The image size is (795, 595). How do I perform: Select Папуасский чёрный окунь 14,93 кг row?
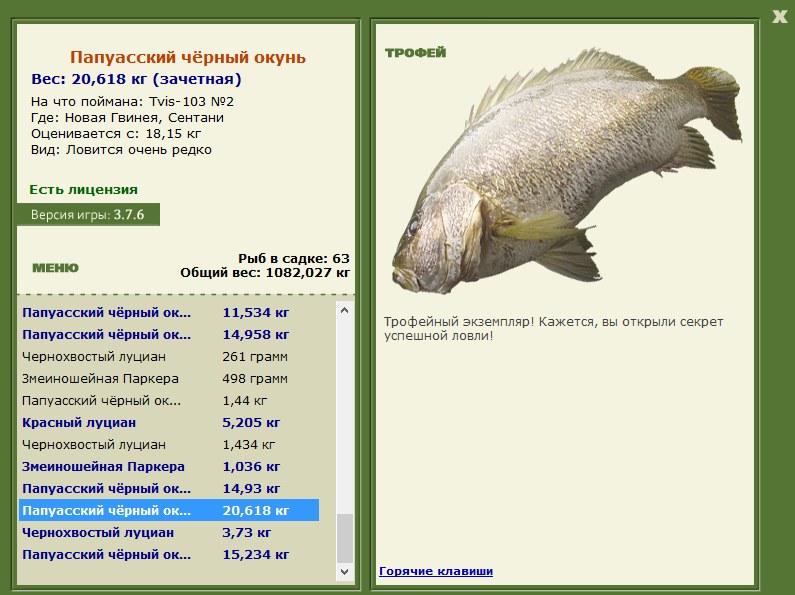[x=169, y=489]
